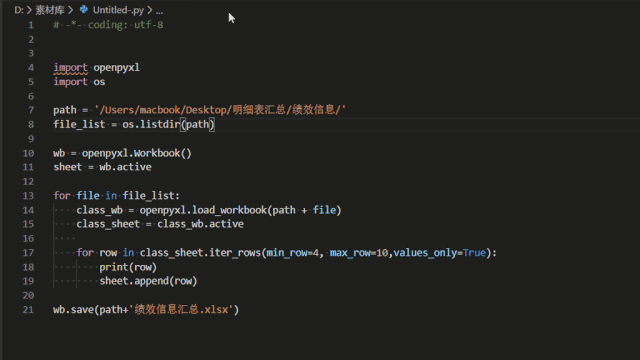
Task: Click line number 17 in gutter
Action: pos(28,253)
